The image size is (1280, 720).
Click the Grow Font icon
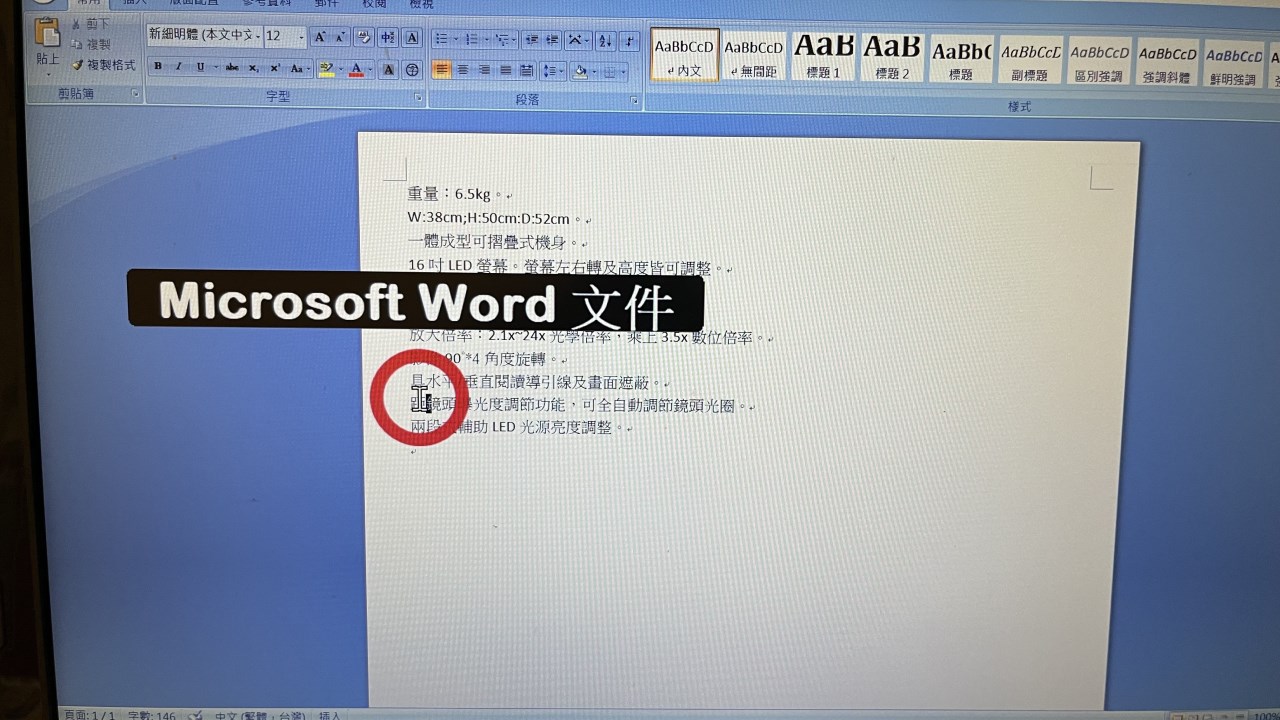point(320,38)
